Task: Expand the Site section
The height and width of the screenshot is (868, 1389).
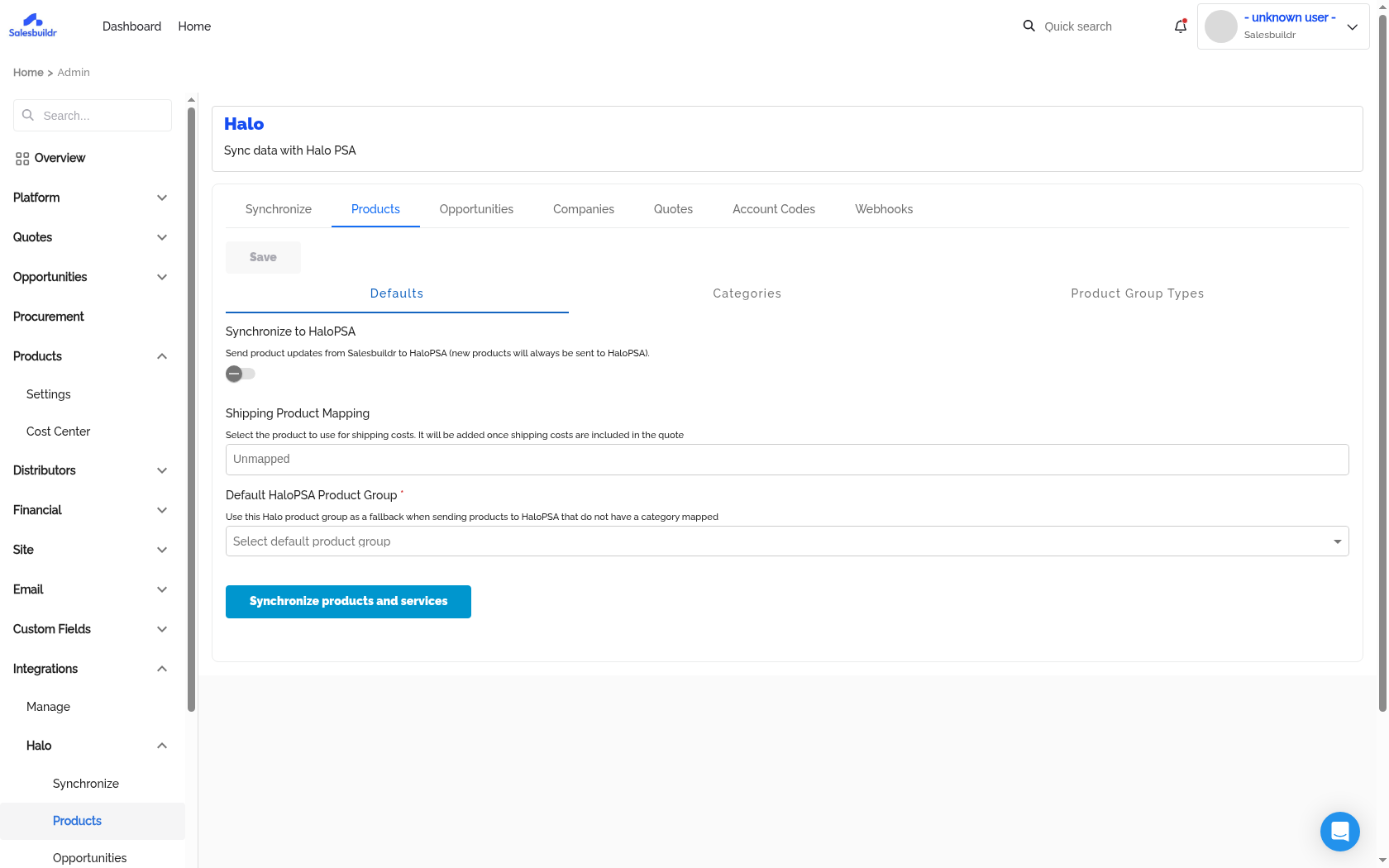Action: pyautogui.click(x=162, y=550)
